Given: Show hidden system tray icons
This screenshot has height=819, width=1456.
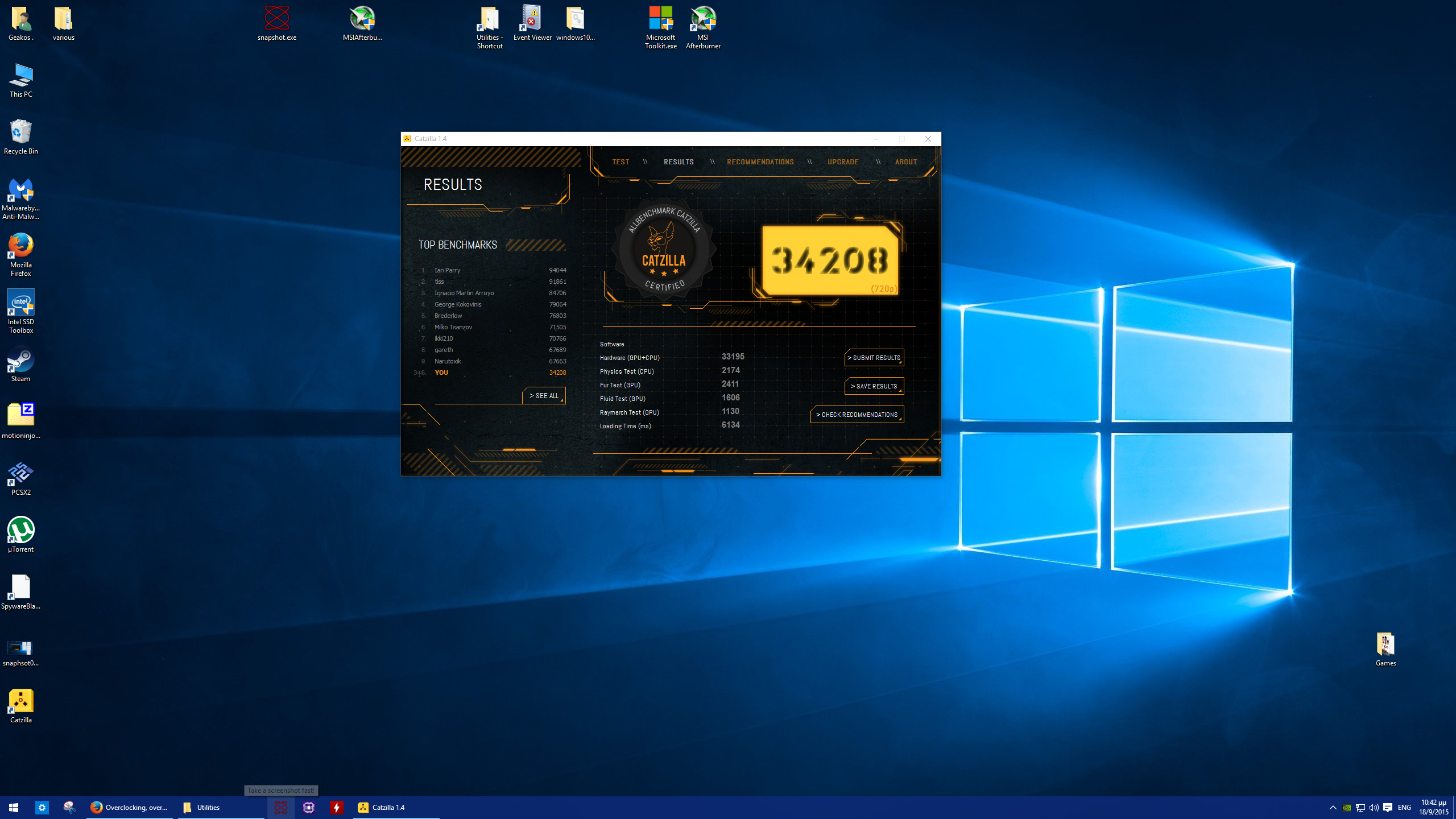Looking at the screenshot, I should point(1333,808).
